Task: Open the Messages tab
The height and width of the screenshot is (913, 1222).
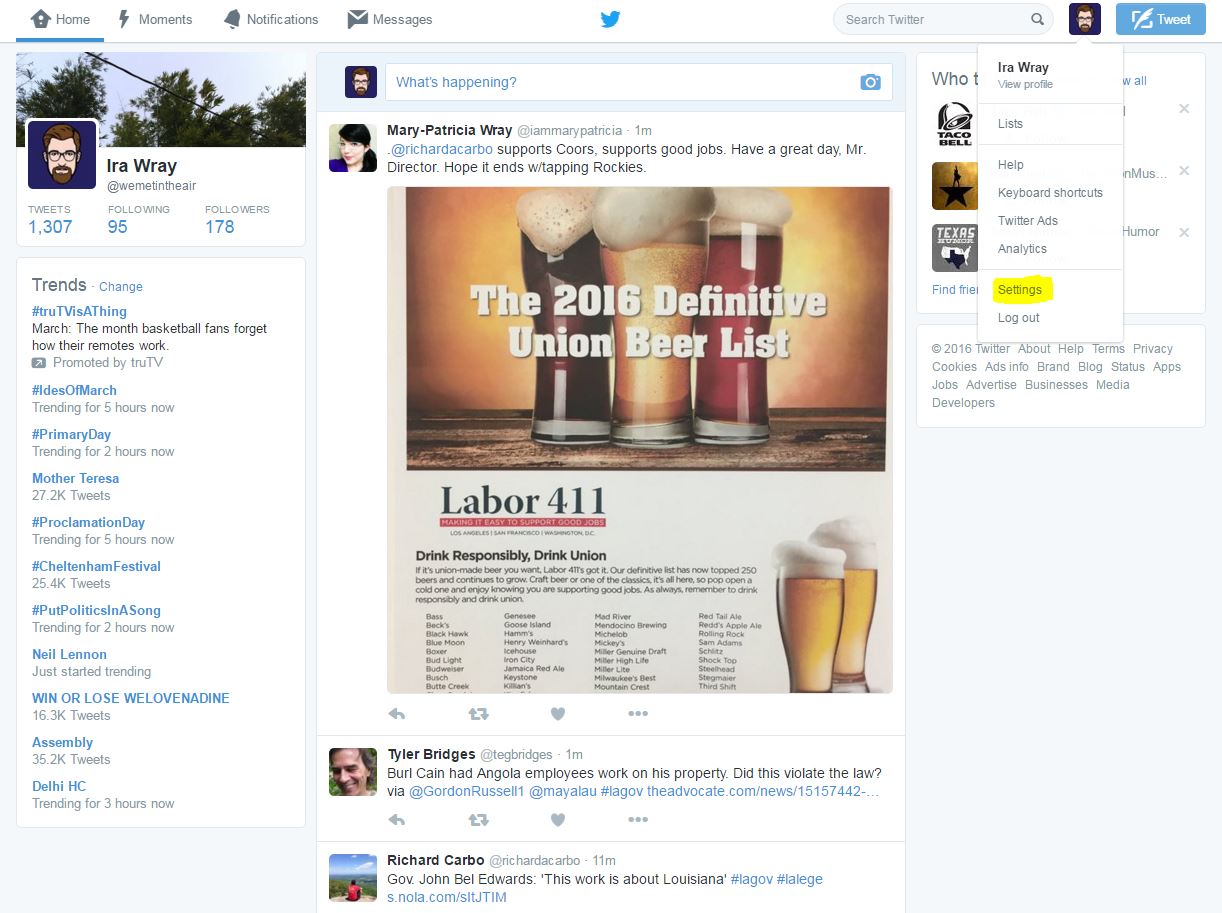Action: coord(389,19)
